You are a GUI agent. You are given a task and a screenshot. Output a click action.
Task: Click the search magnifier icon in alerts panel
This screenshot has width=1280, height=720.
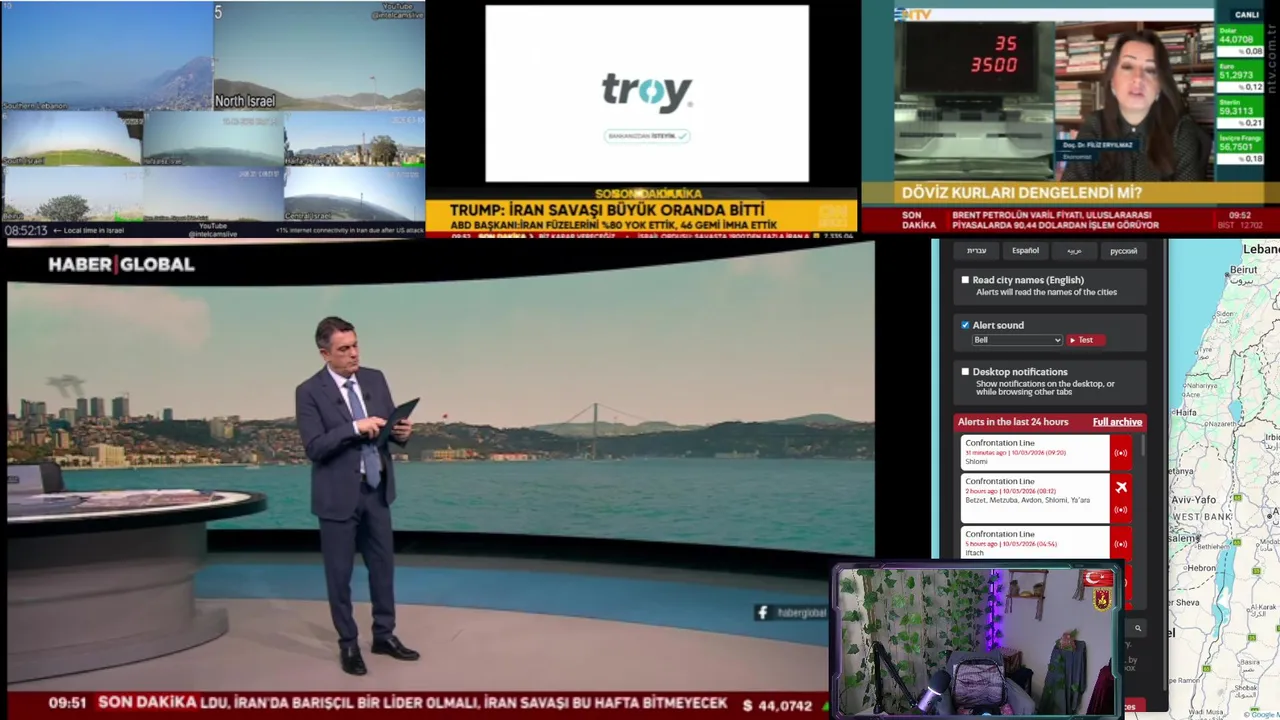[1138, 629]
